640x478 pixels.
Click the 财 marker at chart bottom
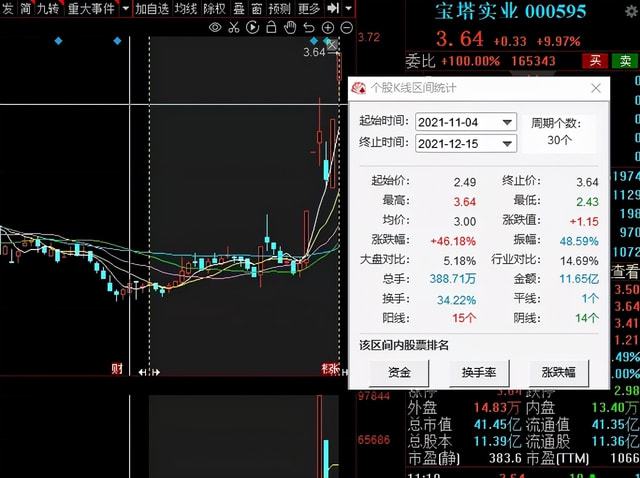tap(117, 369)
